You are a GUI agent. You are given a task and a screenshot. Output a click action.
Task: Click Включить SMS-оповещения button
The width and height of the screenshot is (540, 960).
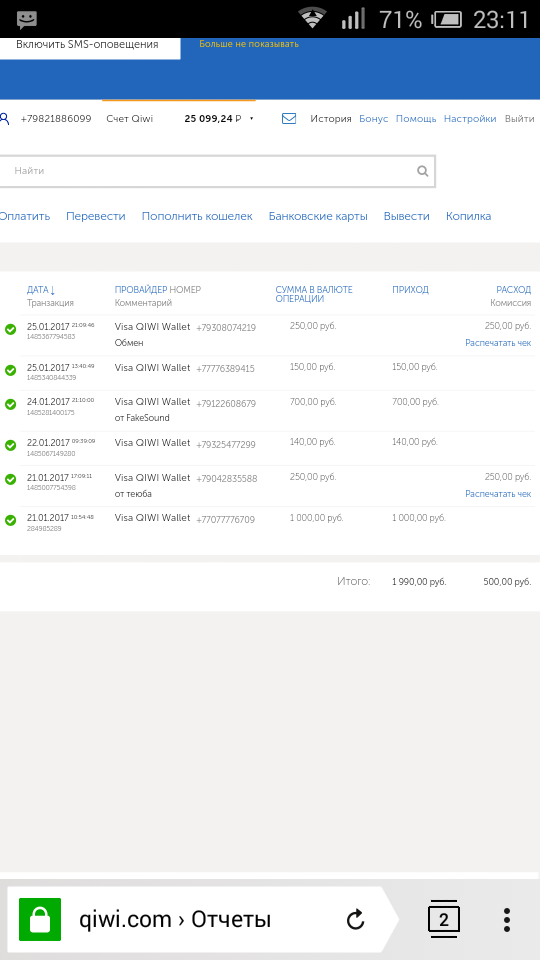point(87,45)
